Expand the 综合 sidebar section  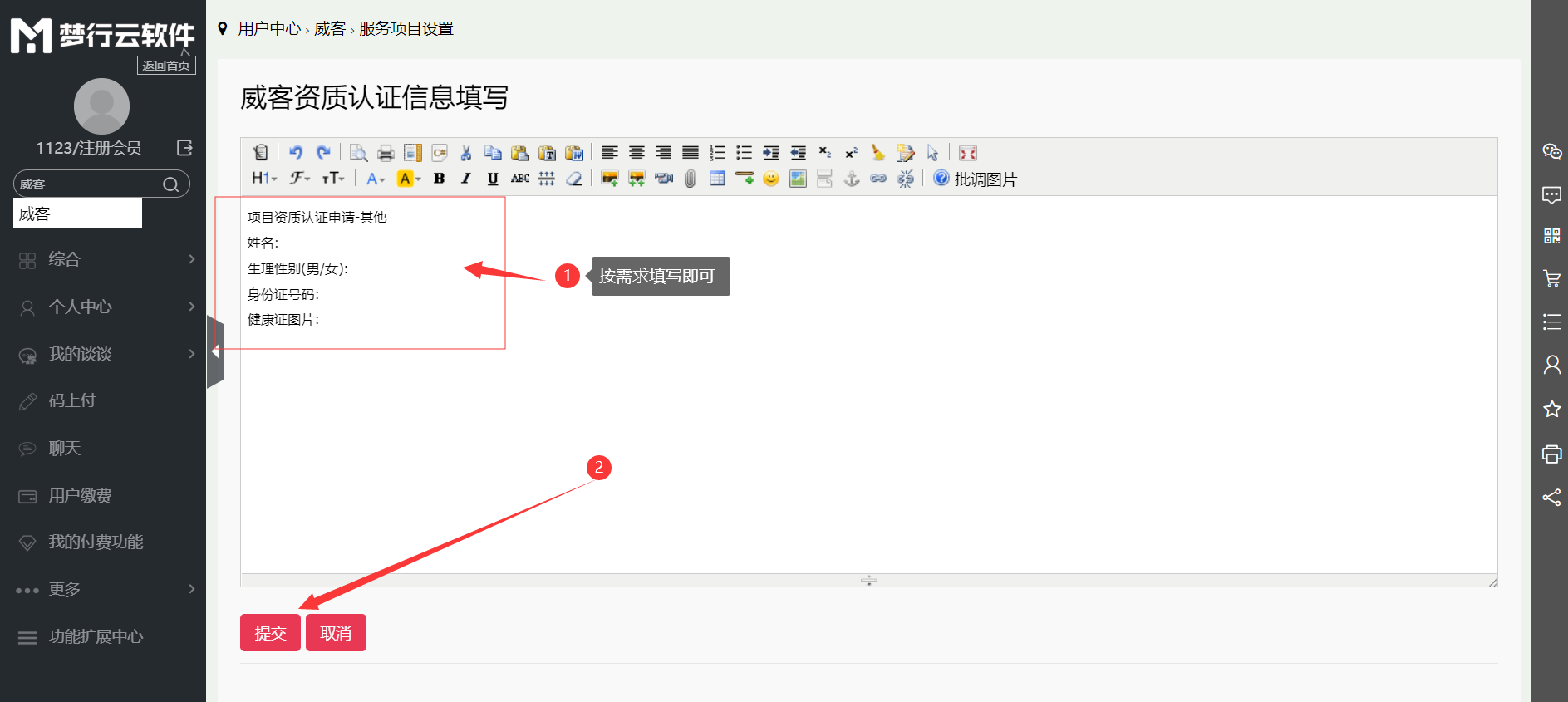point(103,259)
